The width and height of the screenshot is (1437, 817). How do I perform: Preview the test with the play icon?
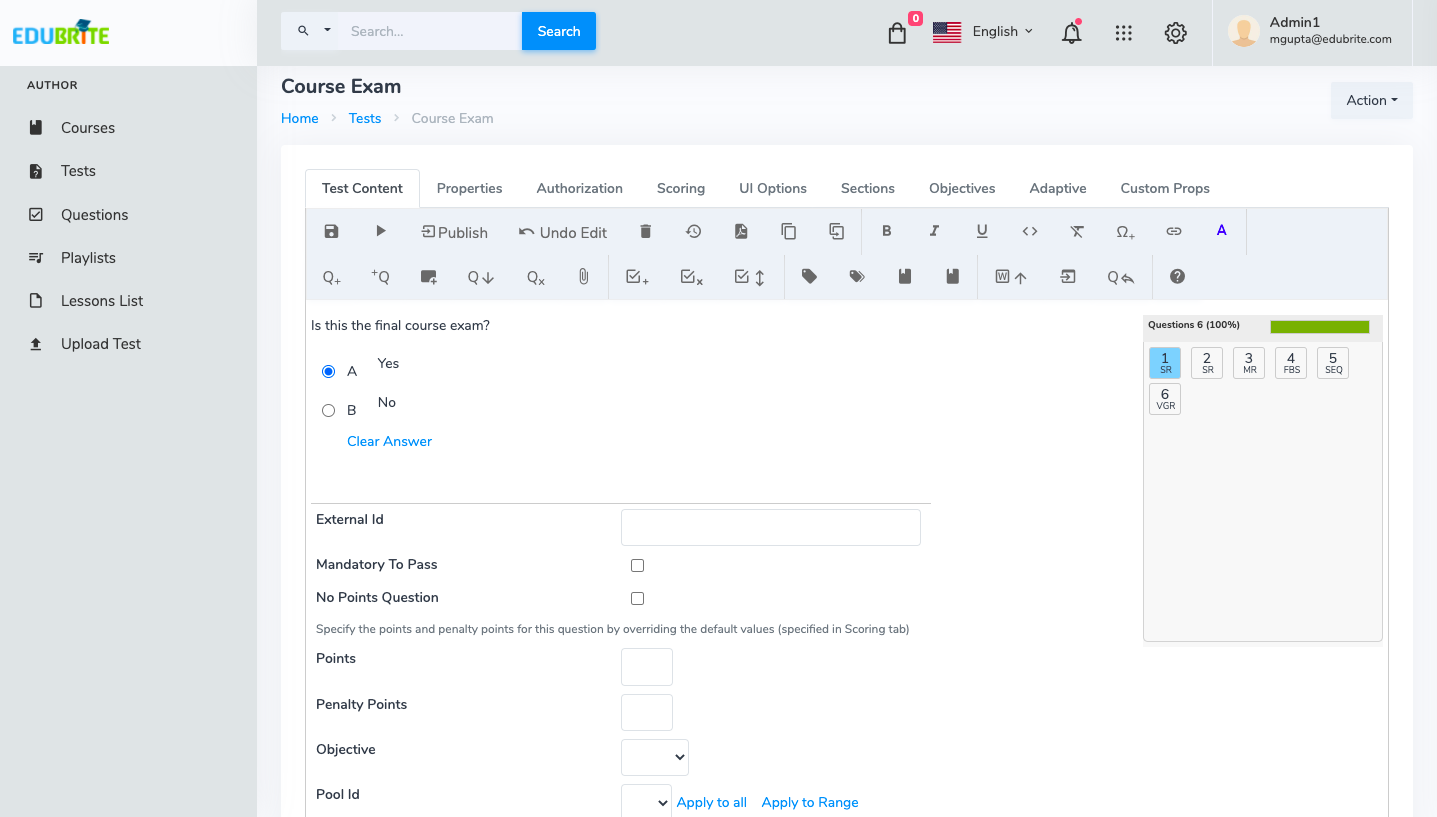tap(381, 231)
